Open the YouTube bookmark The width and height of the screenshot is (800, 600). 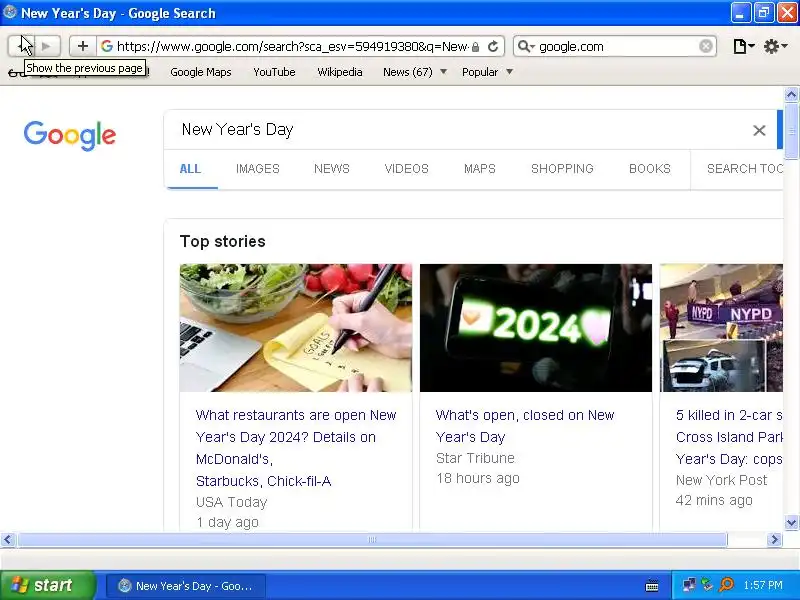pos(274,72)
